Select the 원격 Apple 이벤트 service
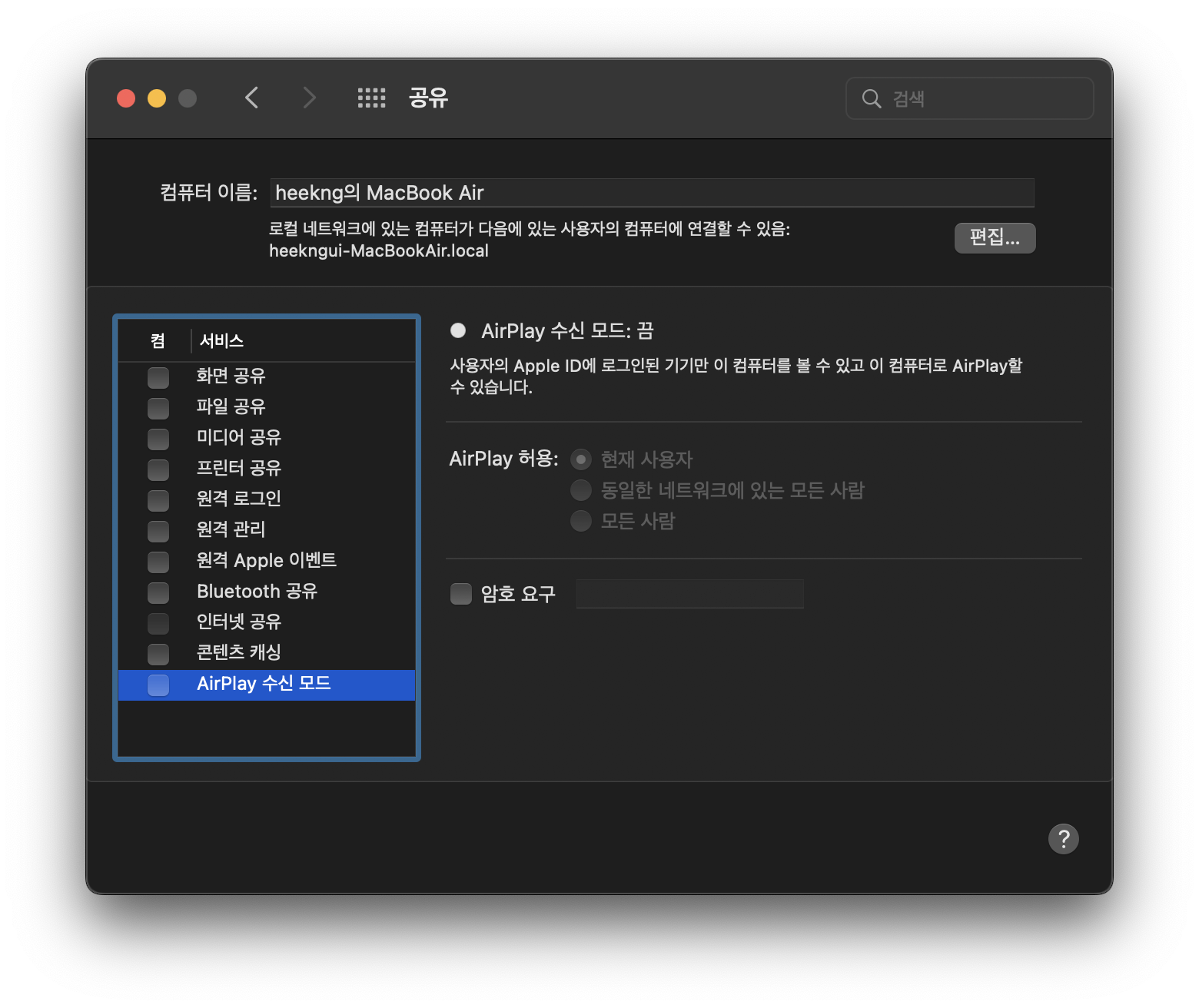The height and width of the screenshot is (1008, 1199). (x=267, y=561)
